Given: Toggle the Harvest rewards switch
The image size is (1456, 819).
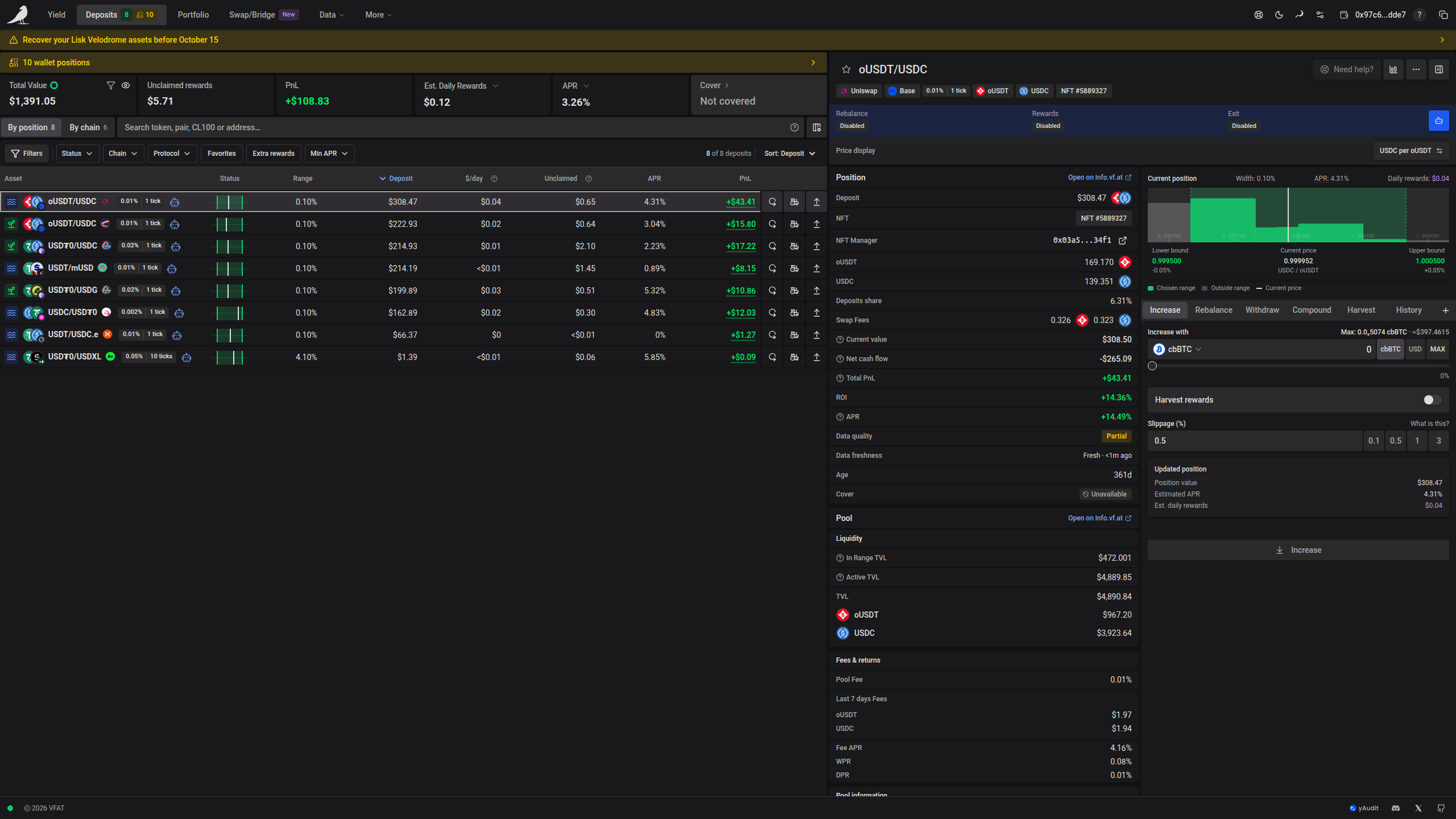Looking at the screenshot, I should pyautogui.click(x=1432, y=400).
